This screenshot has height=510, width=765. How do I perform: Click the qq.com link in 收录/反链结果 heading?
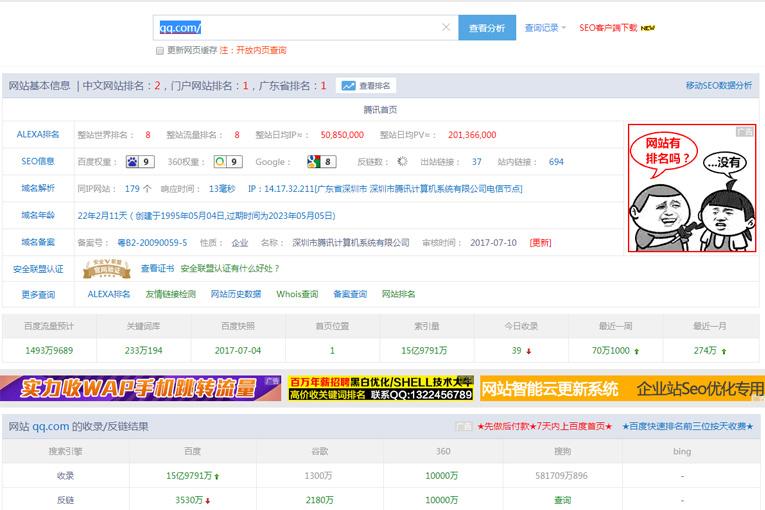[51, 427]
